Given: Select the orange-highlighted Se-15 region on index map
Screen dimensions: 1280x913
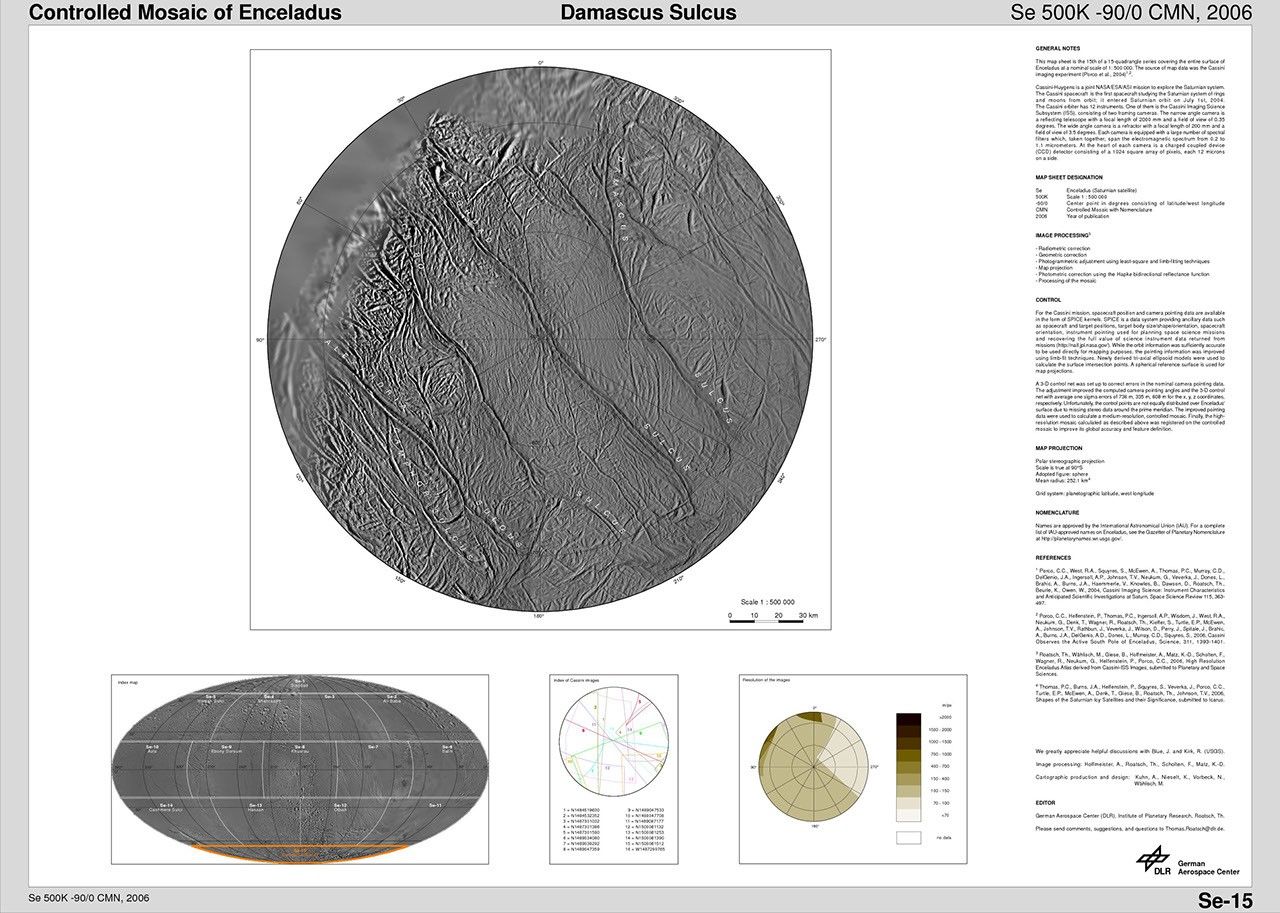Looking at the screenshot, I should [300, 849].
